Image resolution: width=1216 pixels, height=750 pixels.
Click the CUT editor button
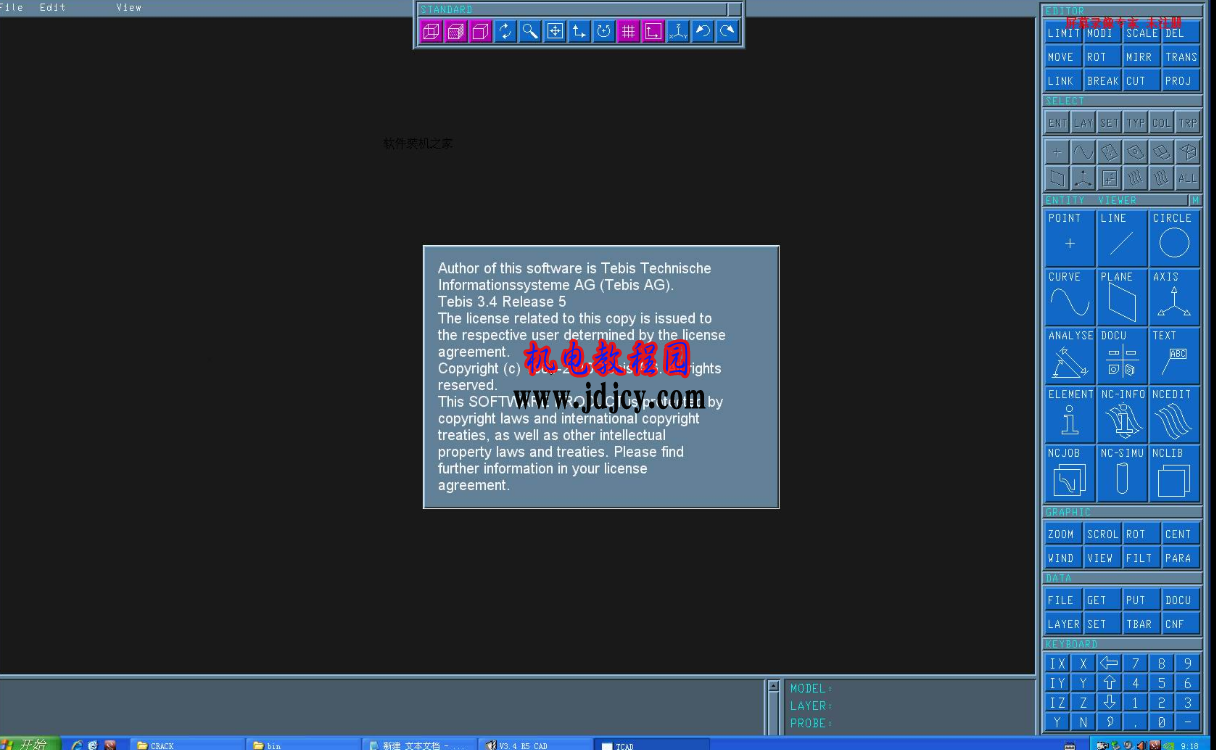pos(1141,81)
